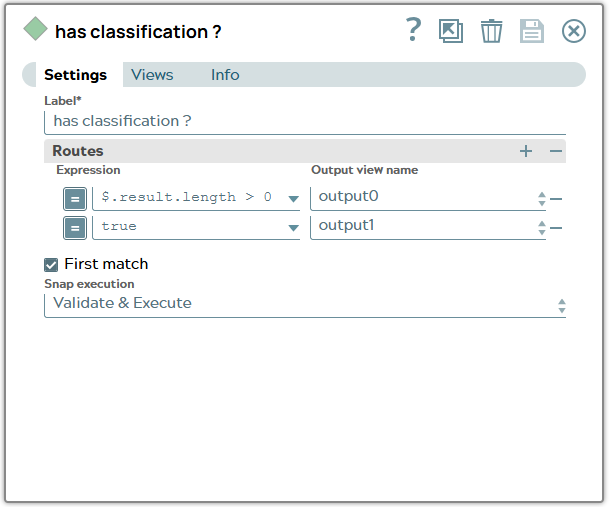The image size is (610, 507).
Task: Edit the Label input field
Action: (305, 122)
